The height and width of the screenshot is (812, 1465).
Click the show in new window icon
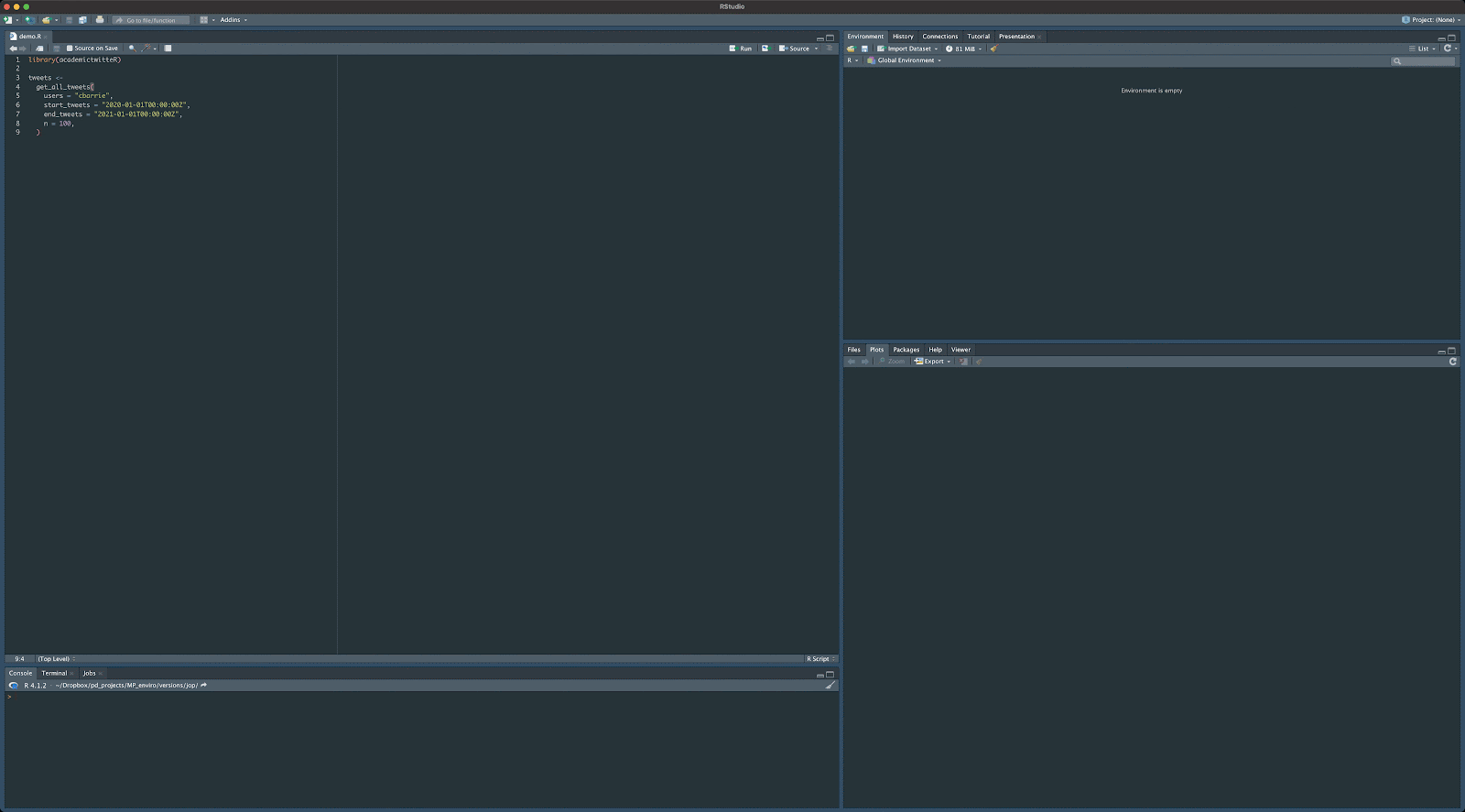[39, 49]
